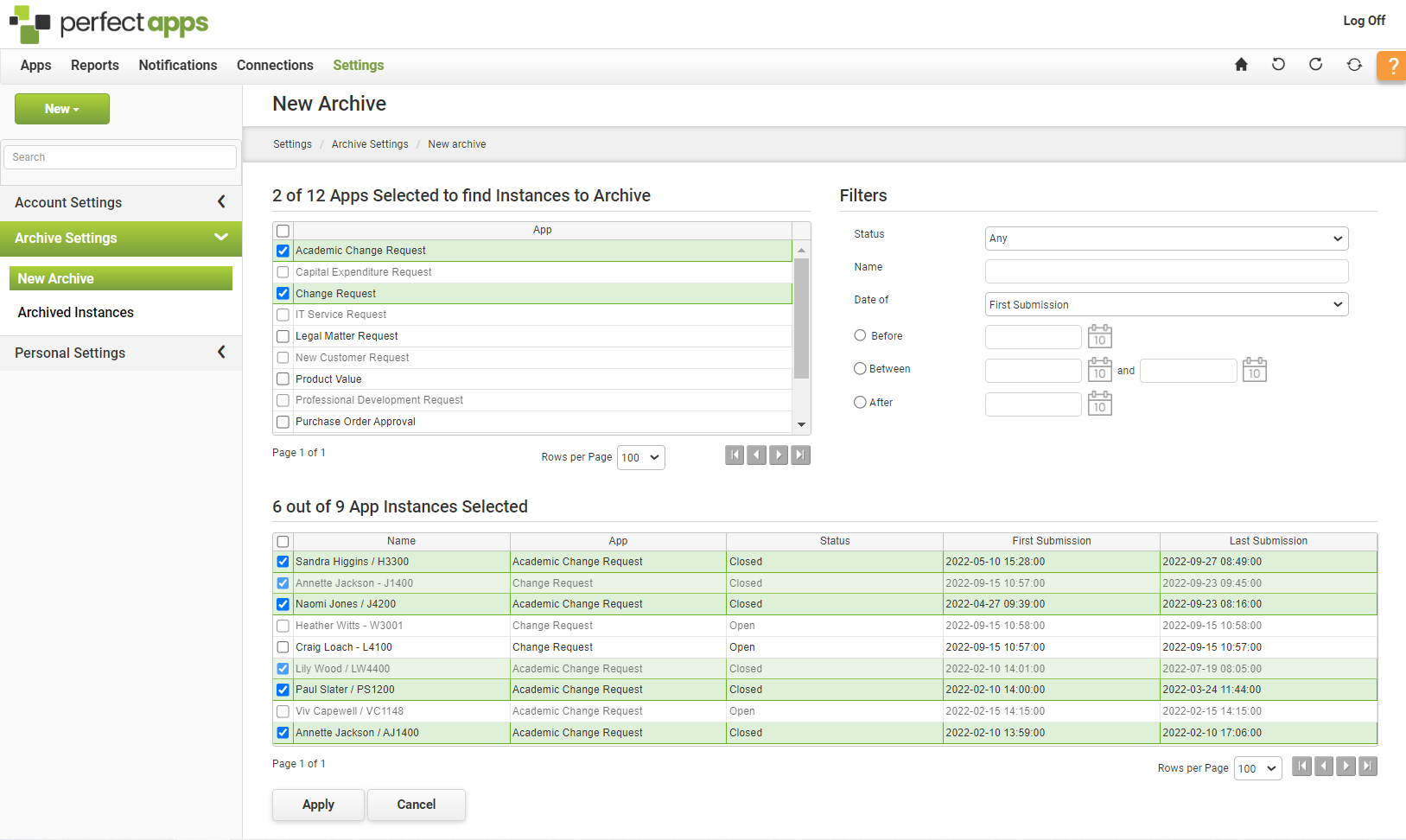Select the Between date radio button
The image size is (1406, 840).
860,369
